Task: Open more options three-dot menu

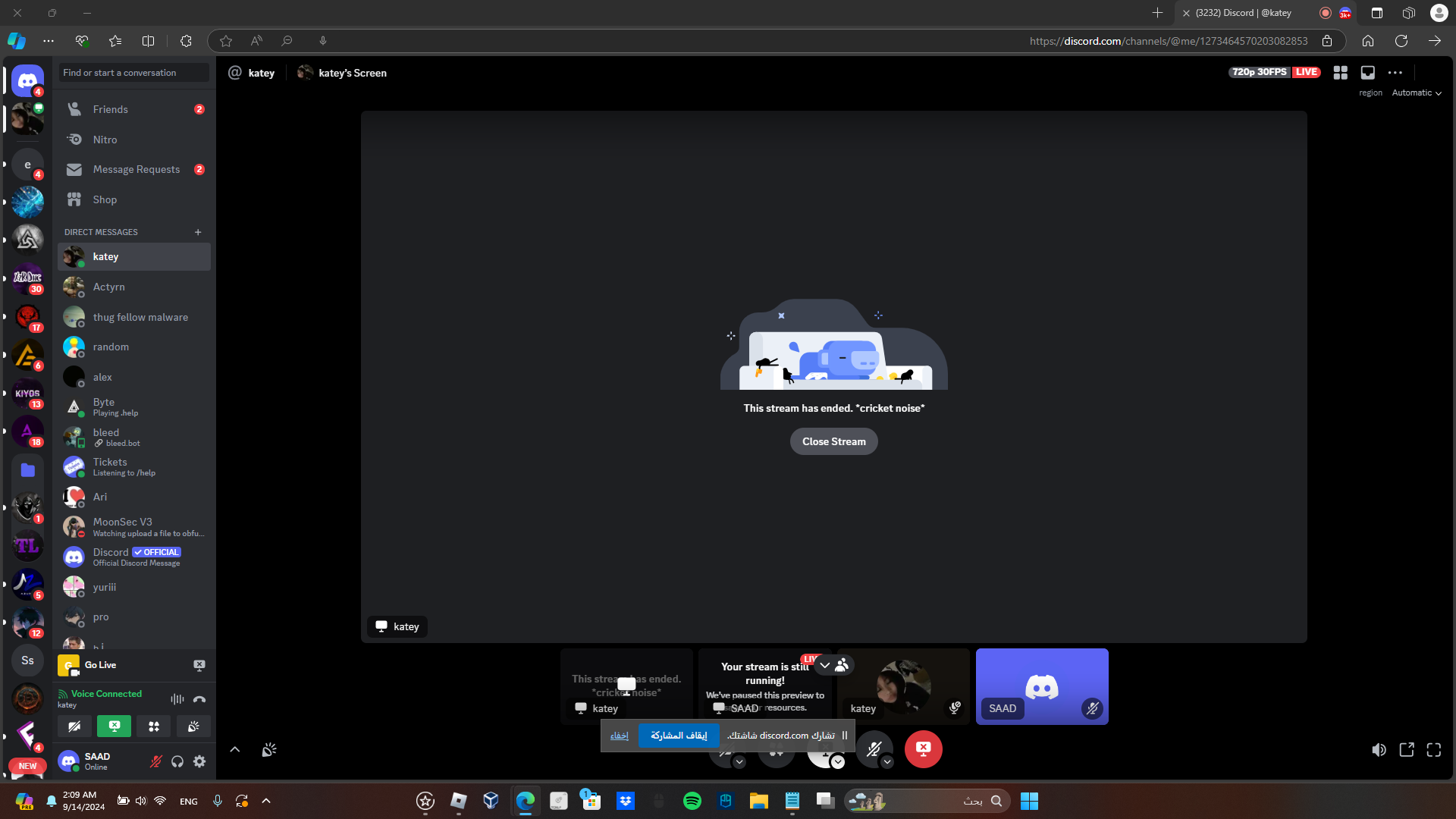Action: 1395,73
